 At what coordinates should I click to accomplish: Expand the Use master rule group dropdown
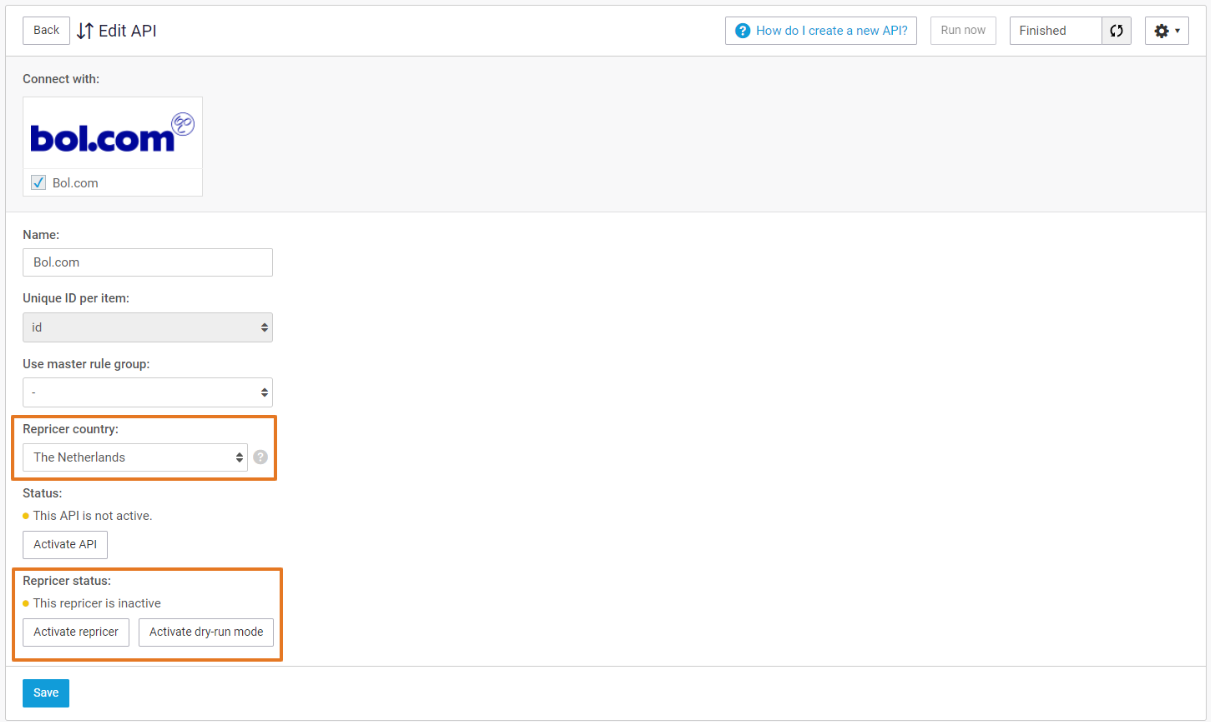point(147,392)
